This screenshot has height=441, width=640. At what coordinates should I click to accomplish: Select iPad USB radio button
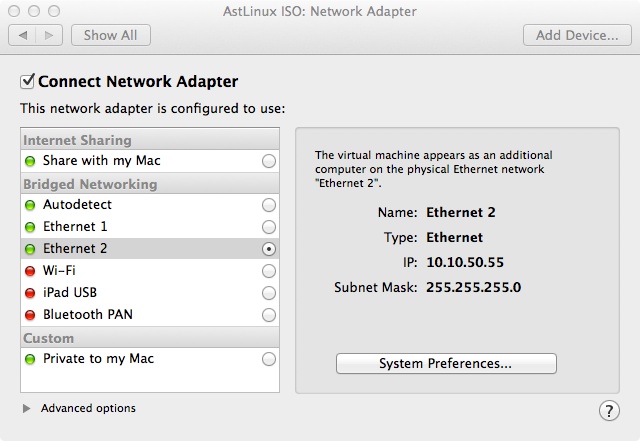point(269,293)
